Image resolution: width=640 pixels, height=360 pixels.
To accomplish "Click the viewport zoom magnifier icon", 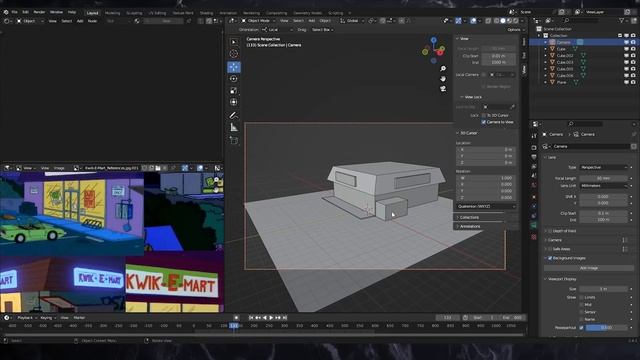I will click(x=443, y=69).
